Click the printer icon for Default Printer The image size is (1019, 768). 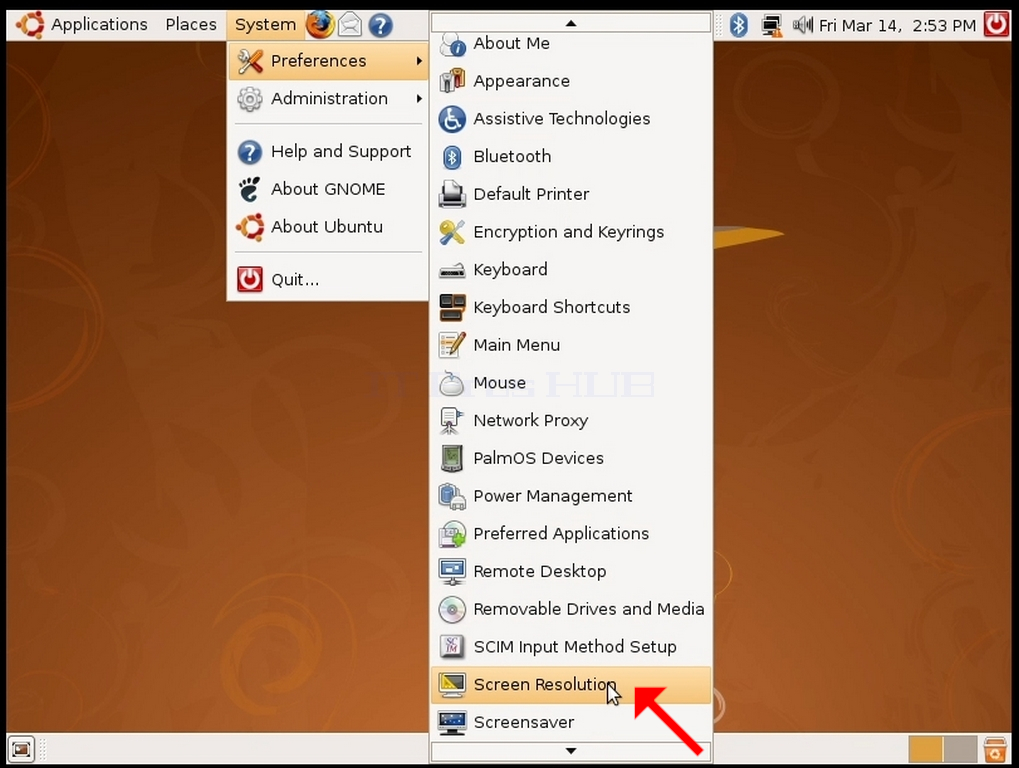[452, 194]
